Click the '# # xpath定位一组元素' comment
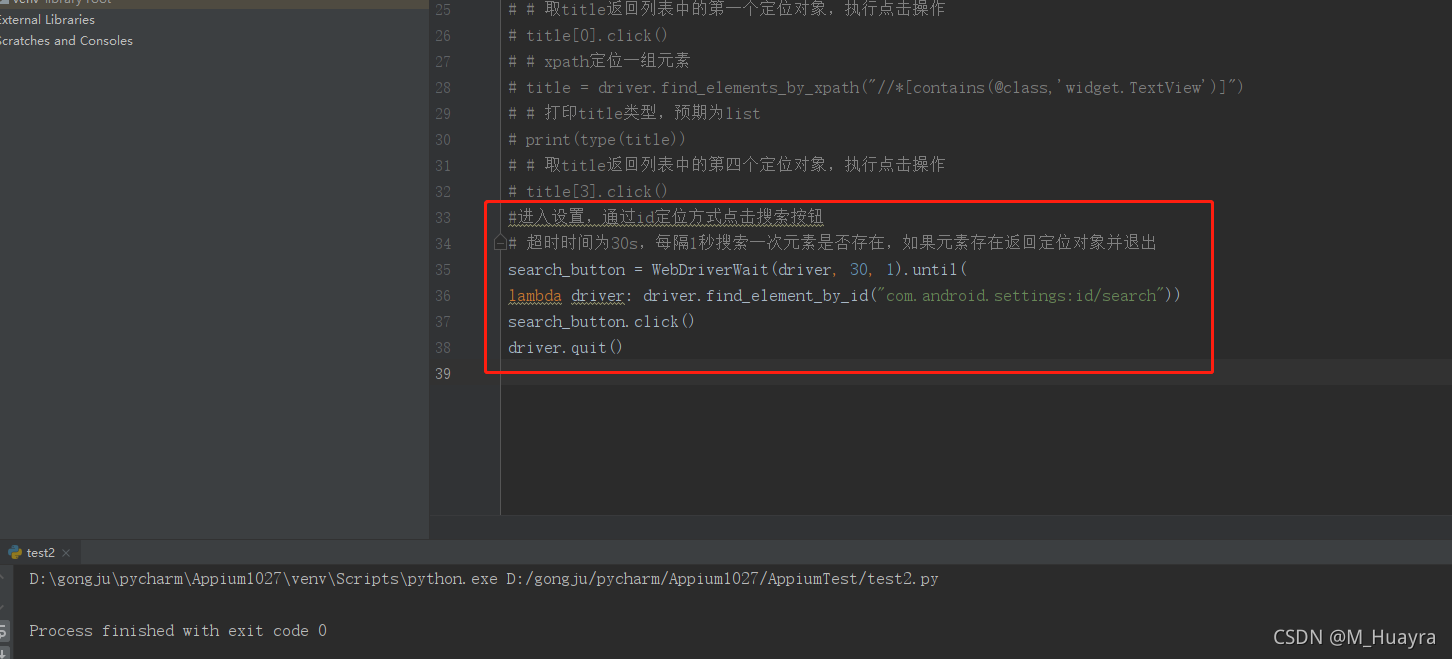 click(x=599, y=62)
